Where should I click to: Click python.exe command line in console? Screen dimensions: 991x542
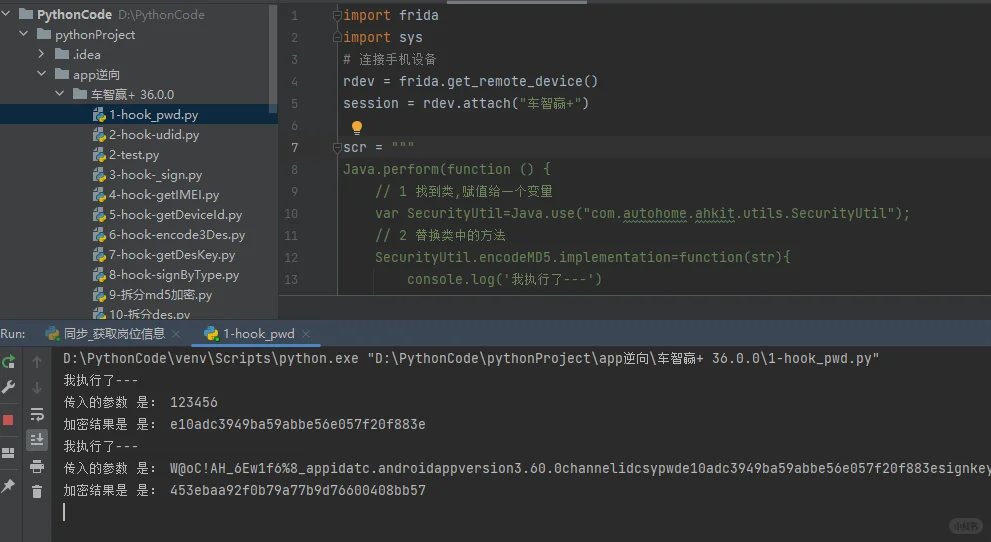click(x=471, y=359)
